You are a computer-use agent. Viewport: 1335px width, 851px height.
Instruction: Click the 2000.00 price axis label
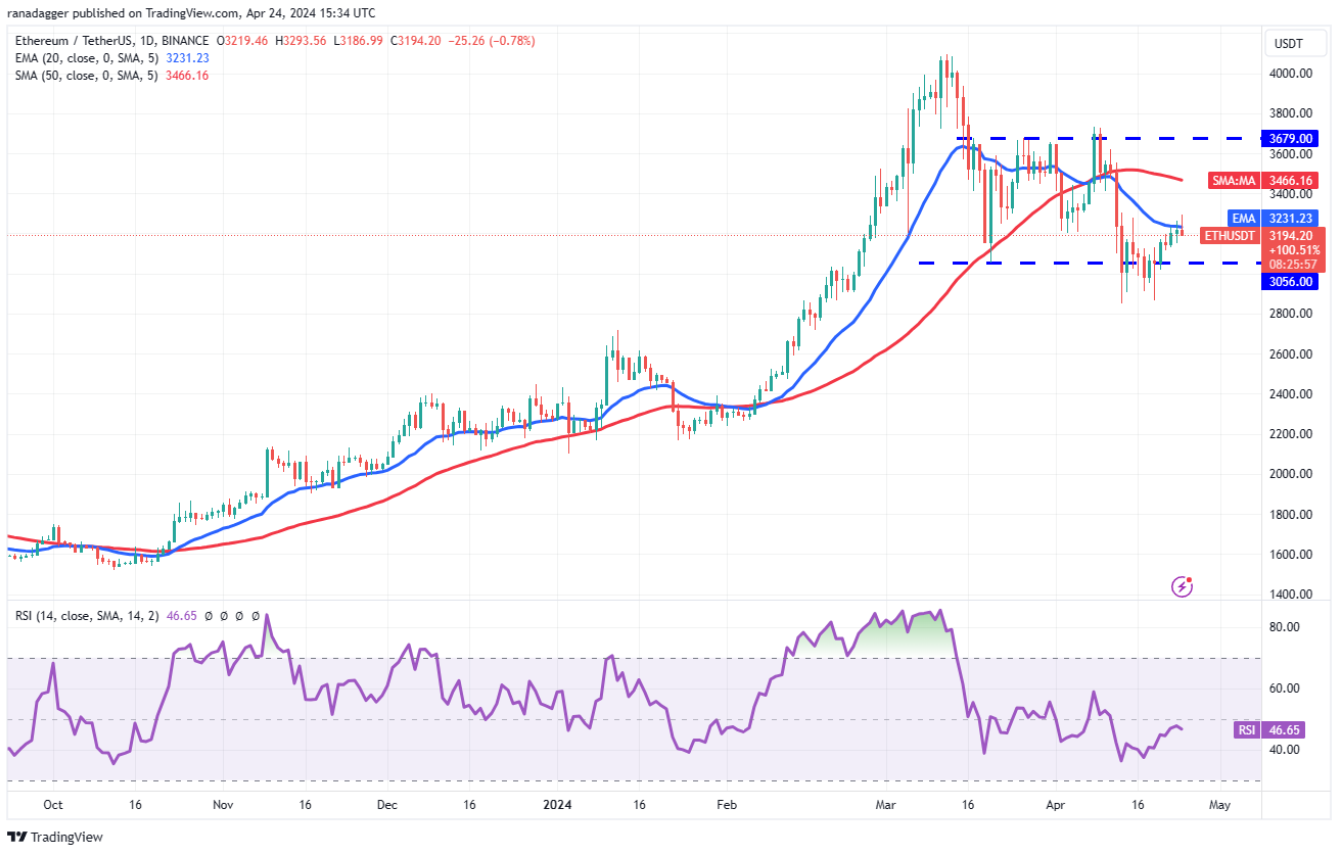click(x=1293, y=474)
